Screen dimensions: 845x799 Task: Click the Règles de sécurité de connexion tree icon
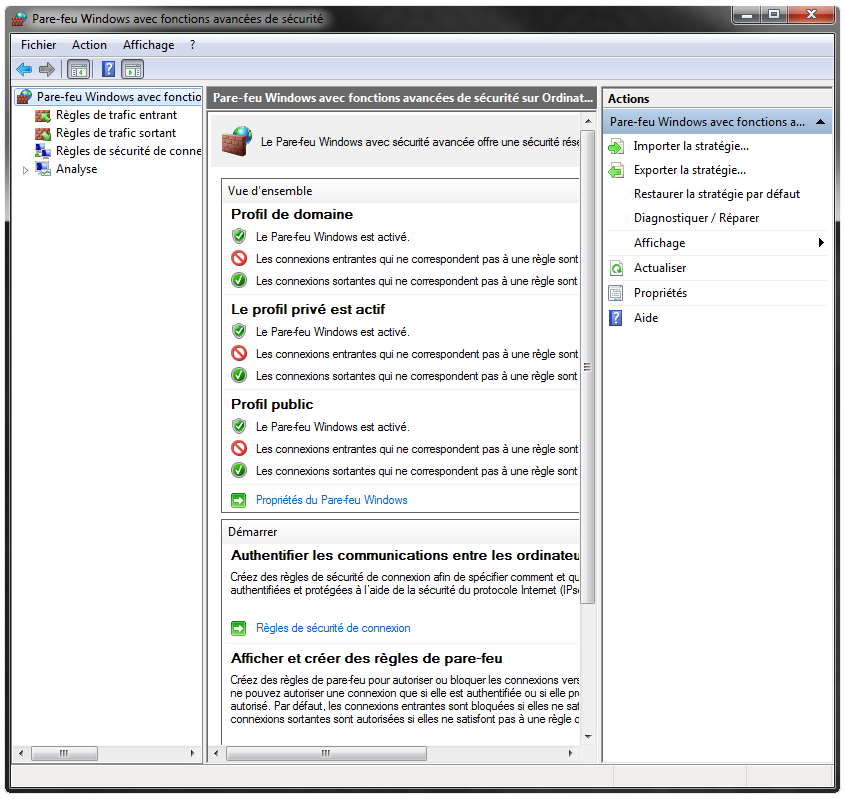pos(43,151)
